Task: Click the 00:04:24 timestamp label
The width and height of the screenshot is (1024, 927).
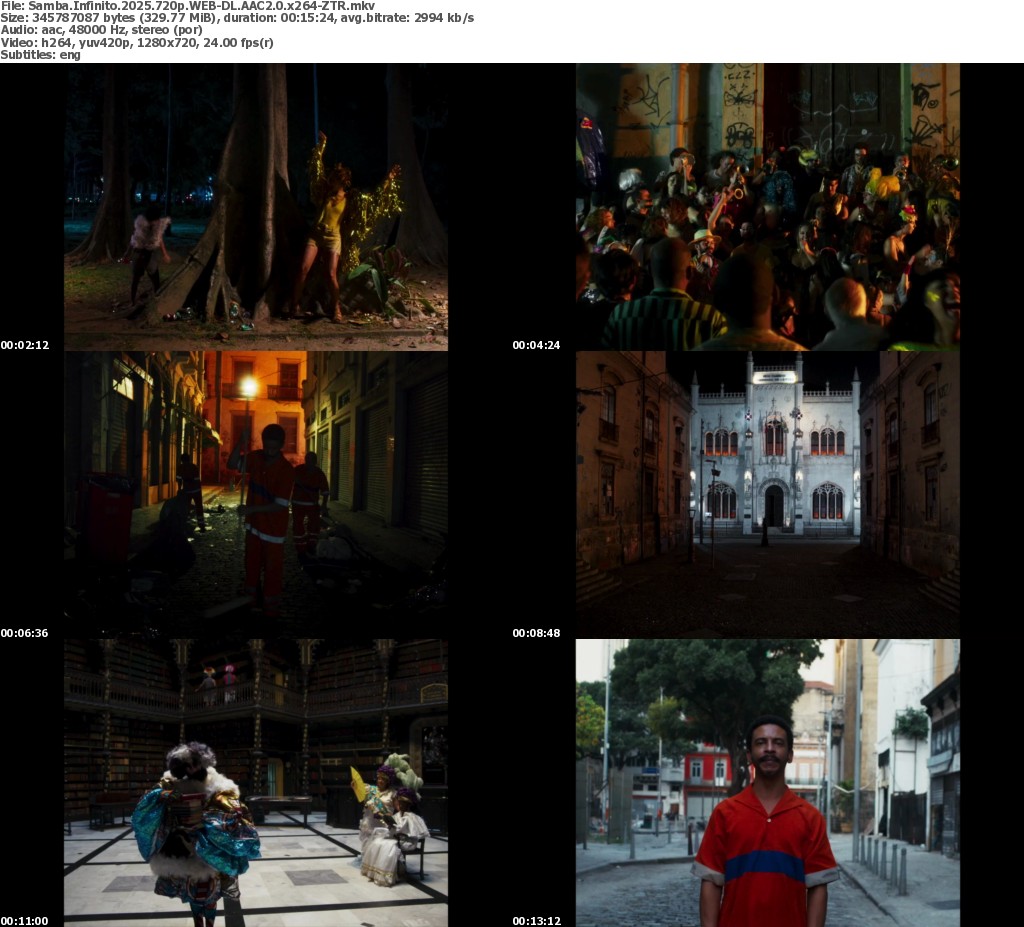Action: pyautogui.click(x=536, y=345)
